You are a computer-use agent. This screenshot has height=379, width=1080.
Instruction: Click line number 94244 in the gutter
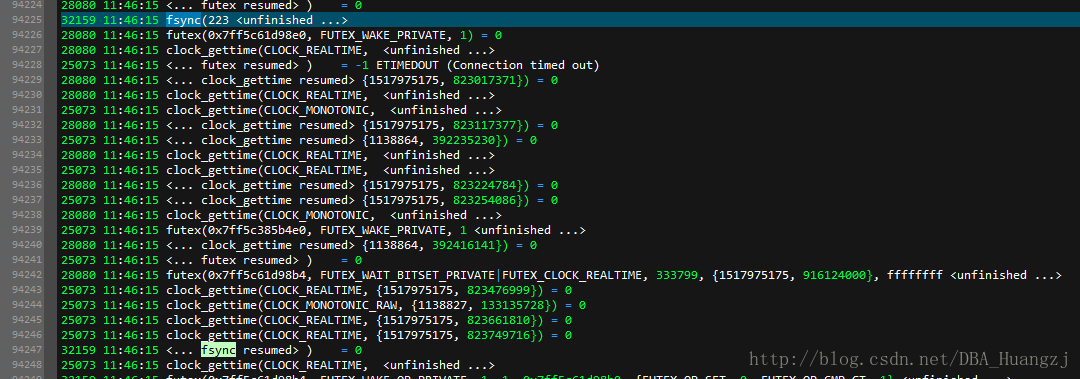pyautogui.click(x=28, y=305)
